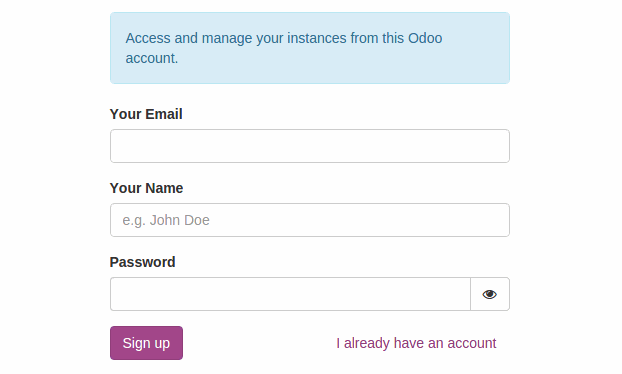Reveal typed password with eye button
The image size is (622, 374).
(x=490, y=294)
